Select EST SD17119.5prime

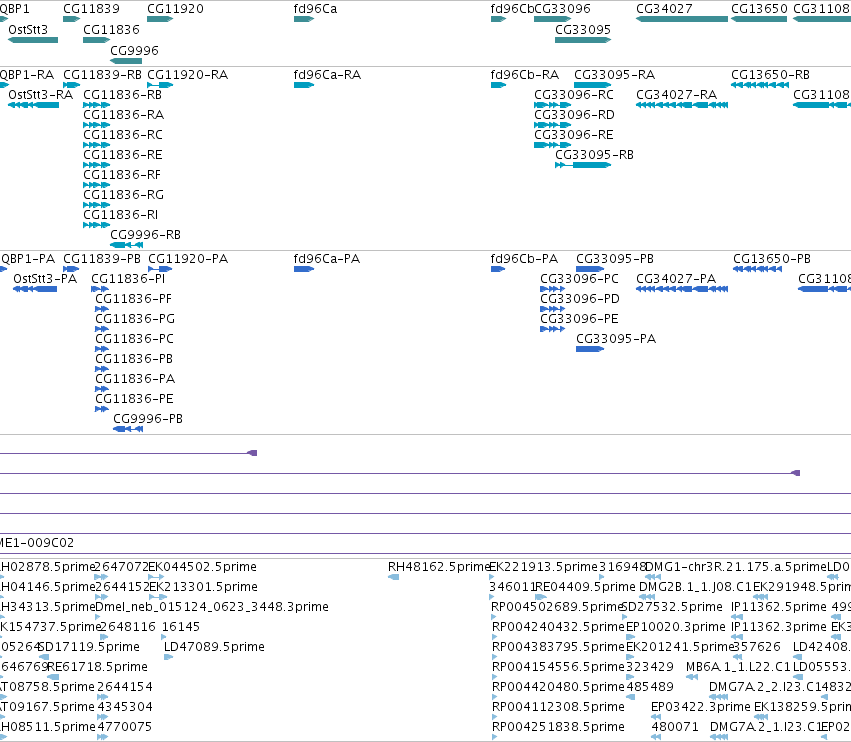coord(90,646)
